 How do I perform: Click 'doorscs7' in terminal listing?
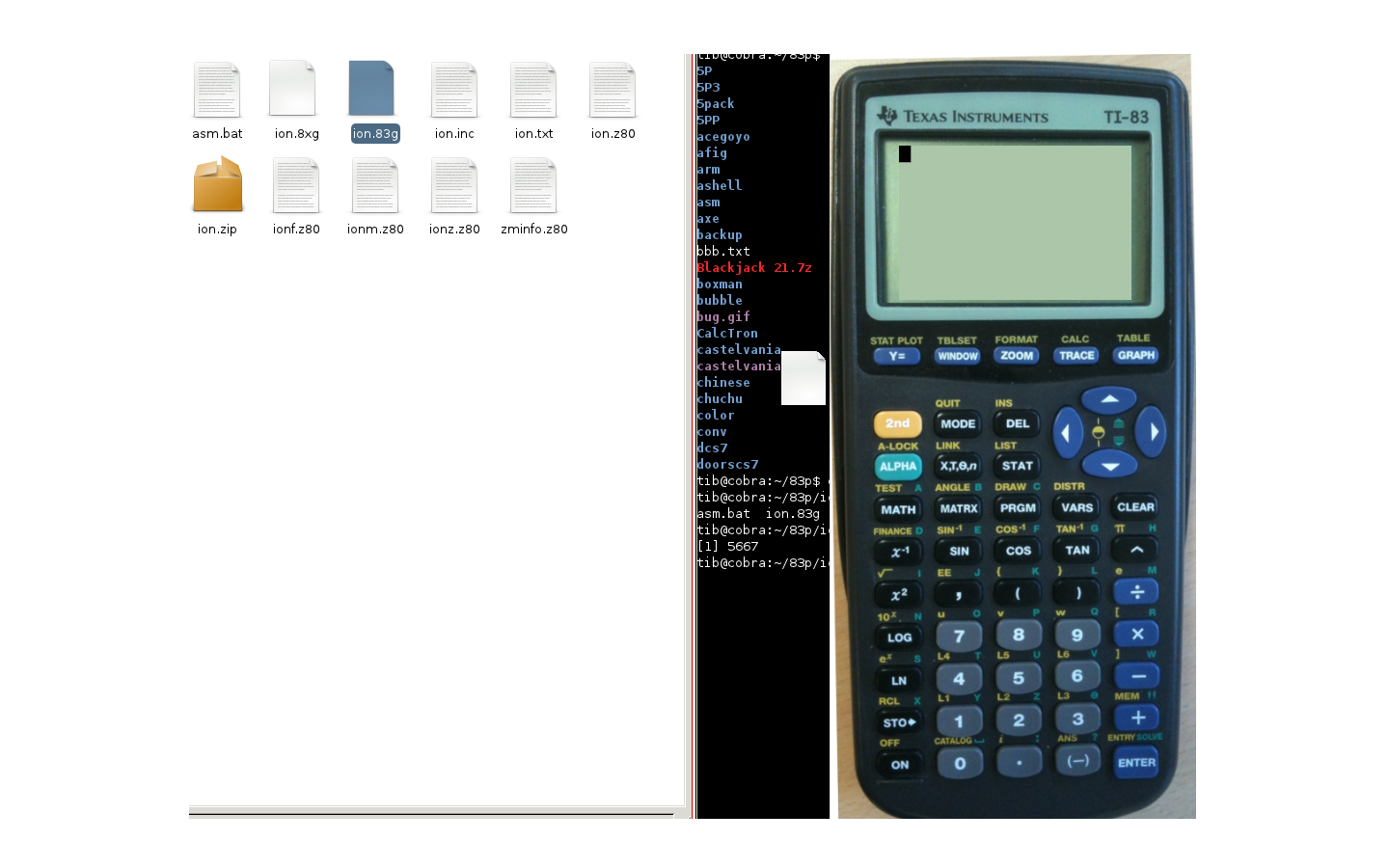pyautogui.click(x=727, y=465)
